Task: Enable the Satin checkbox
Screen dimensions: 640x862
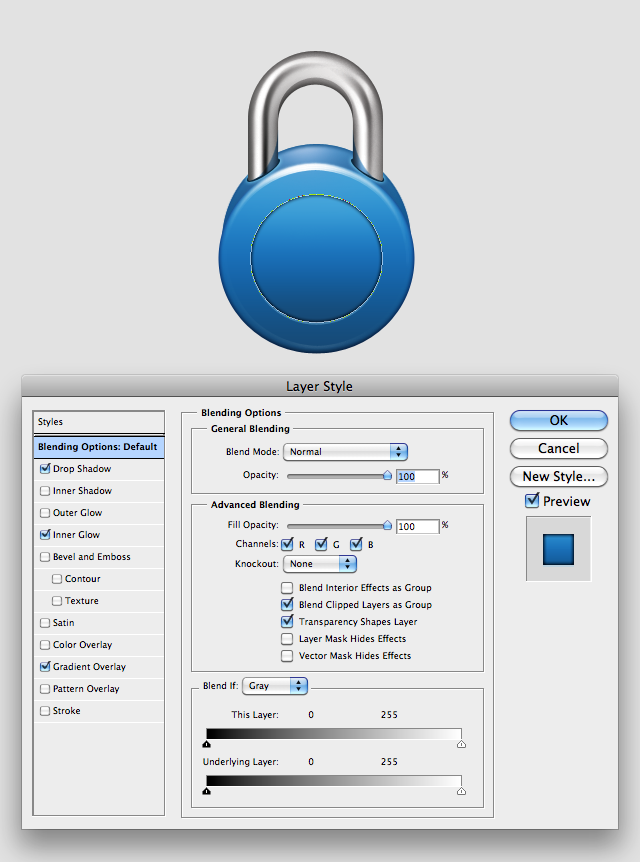Action: tap(45, 623)
